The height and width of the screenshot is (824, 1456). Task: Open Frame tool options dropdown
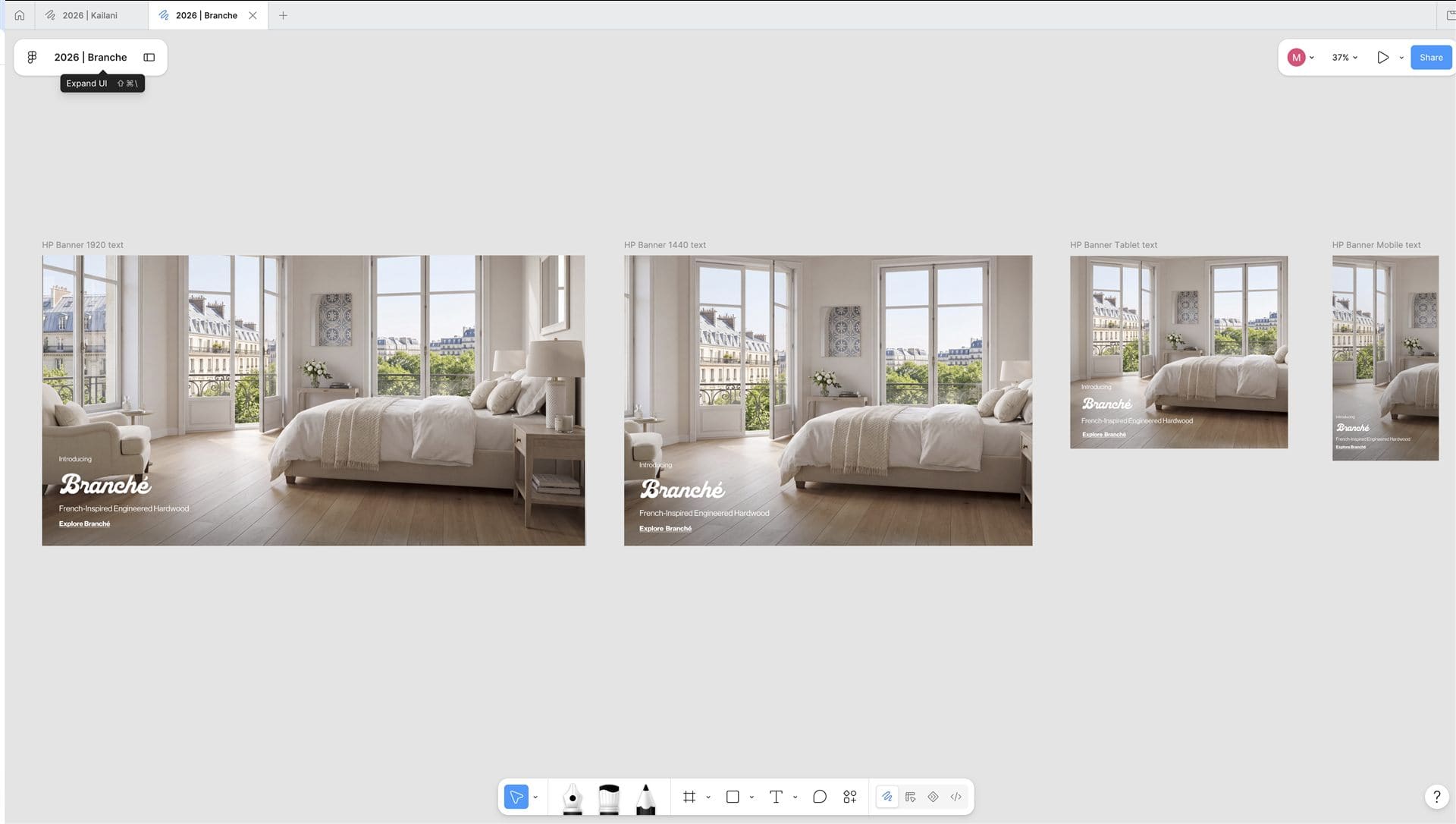[708, 797]
